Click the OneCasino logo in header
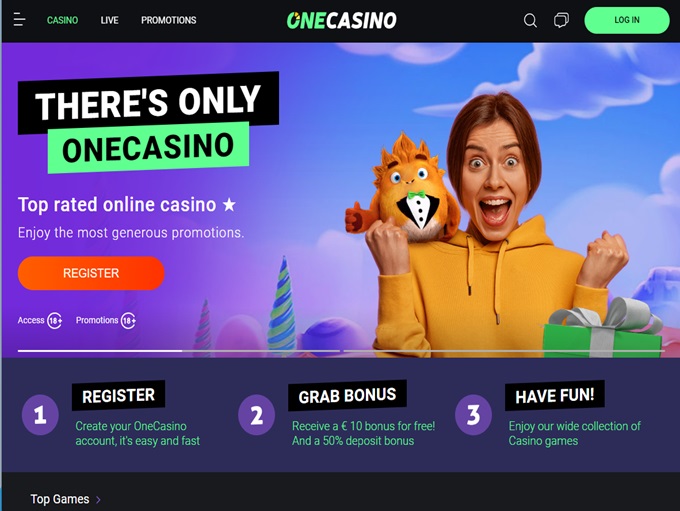The width and height of the screenshot is (680, 511). tap(341, 20)
